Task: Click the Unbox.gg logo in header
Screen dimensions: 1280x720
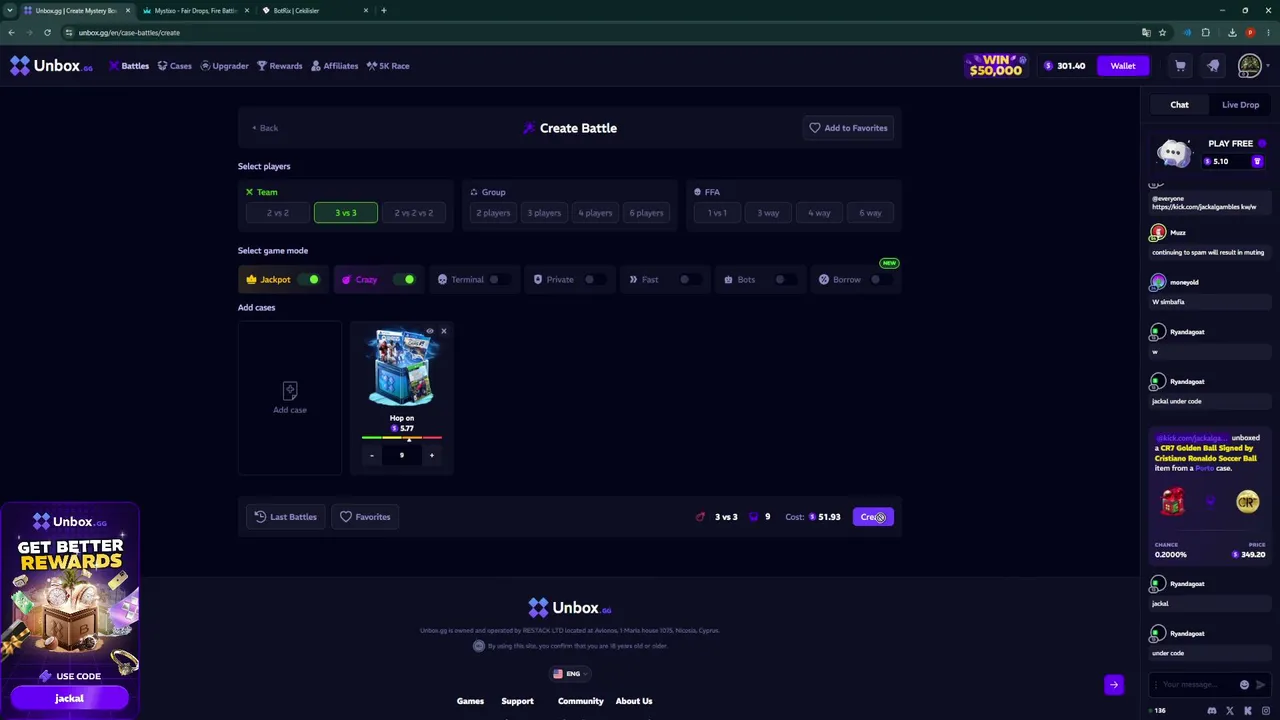Action: coord(51,66)
